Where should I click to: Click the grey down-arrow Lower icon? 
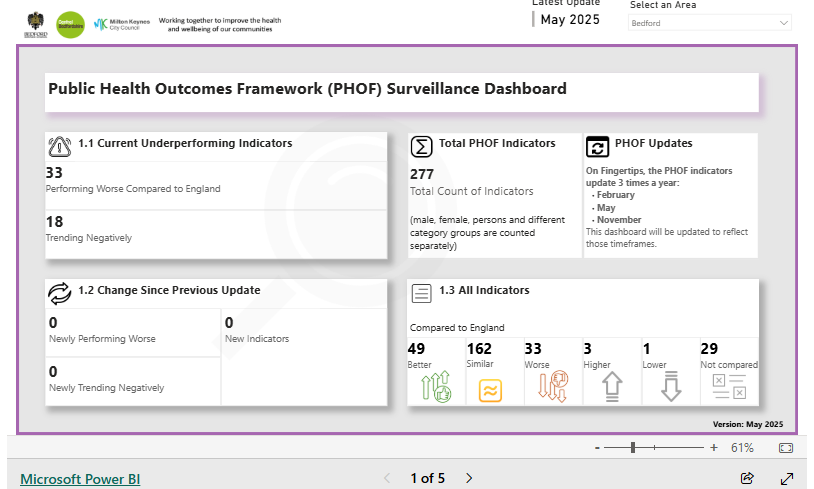pos(671,387)
